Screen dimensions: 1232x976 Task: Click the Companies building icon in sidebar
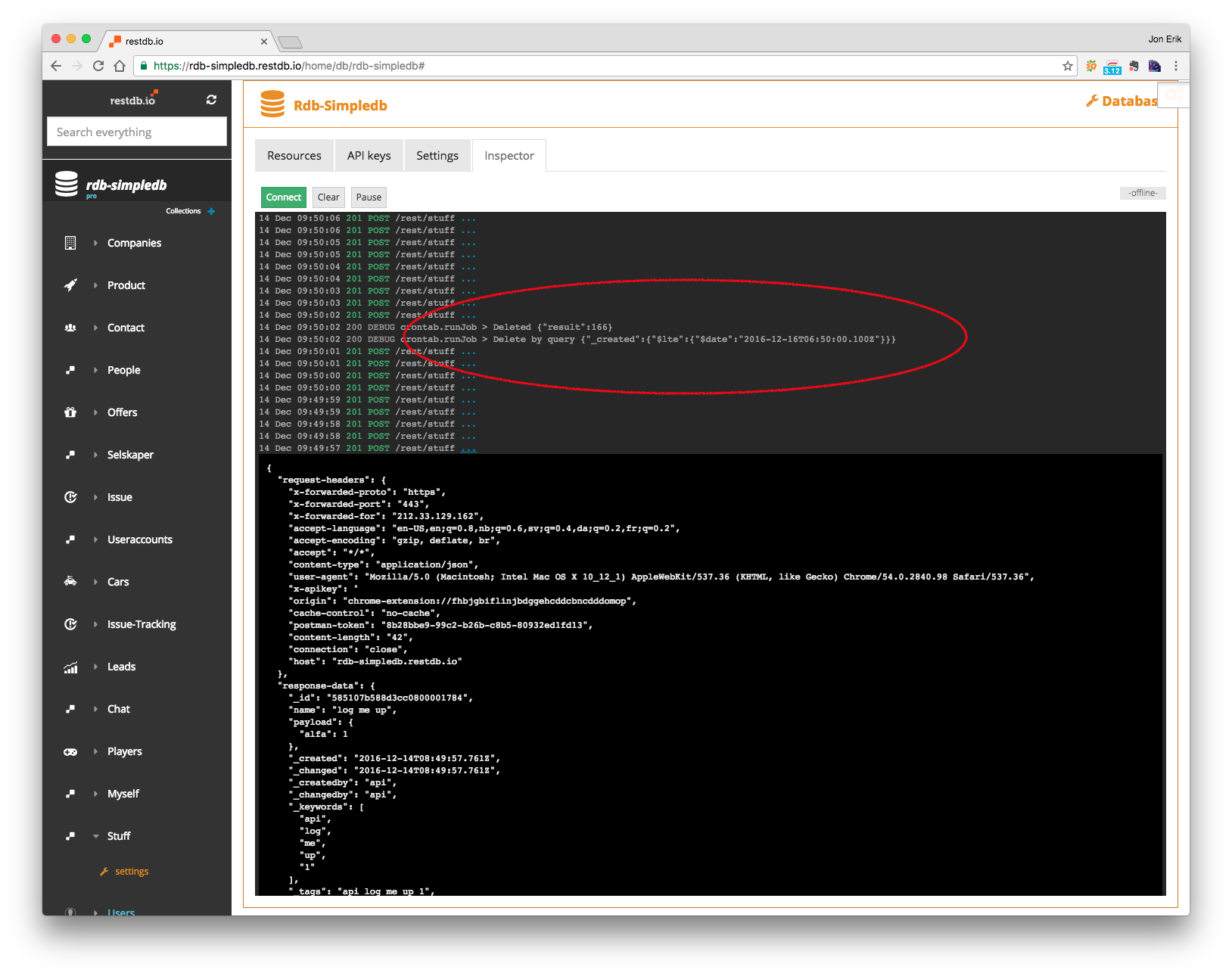click(70, 243)
